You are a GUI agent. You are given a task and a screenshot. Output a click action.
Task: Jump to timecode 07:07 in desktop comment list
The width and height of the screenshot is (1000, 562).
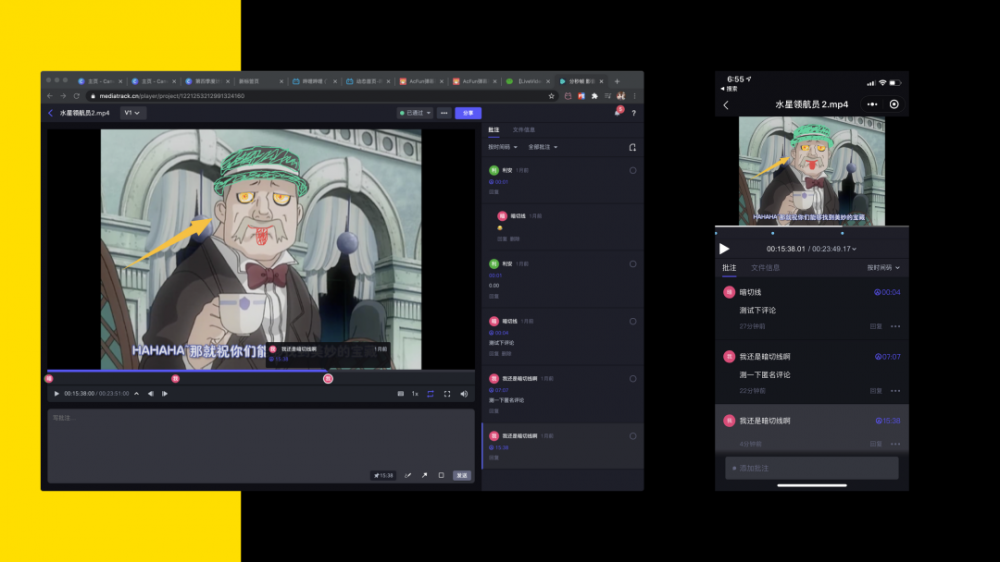click(499, 390)
